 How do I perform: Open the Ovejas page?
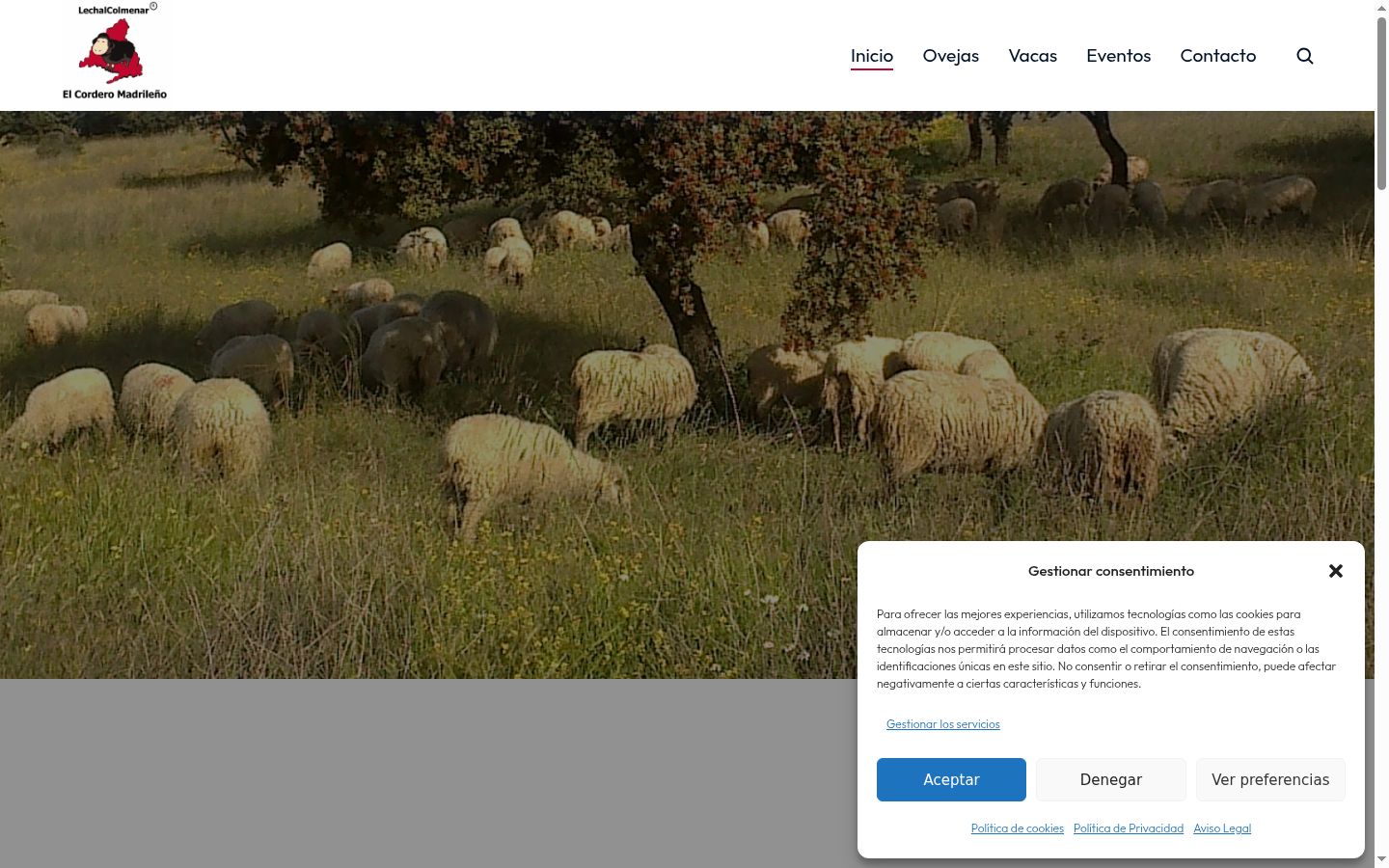[951, 56]
